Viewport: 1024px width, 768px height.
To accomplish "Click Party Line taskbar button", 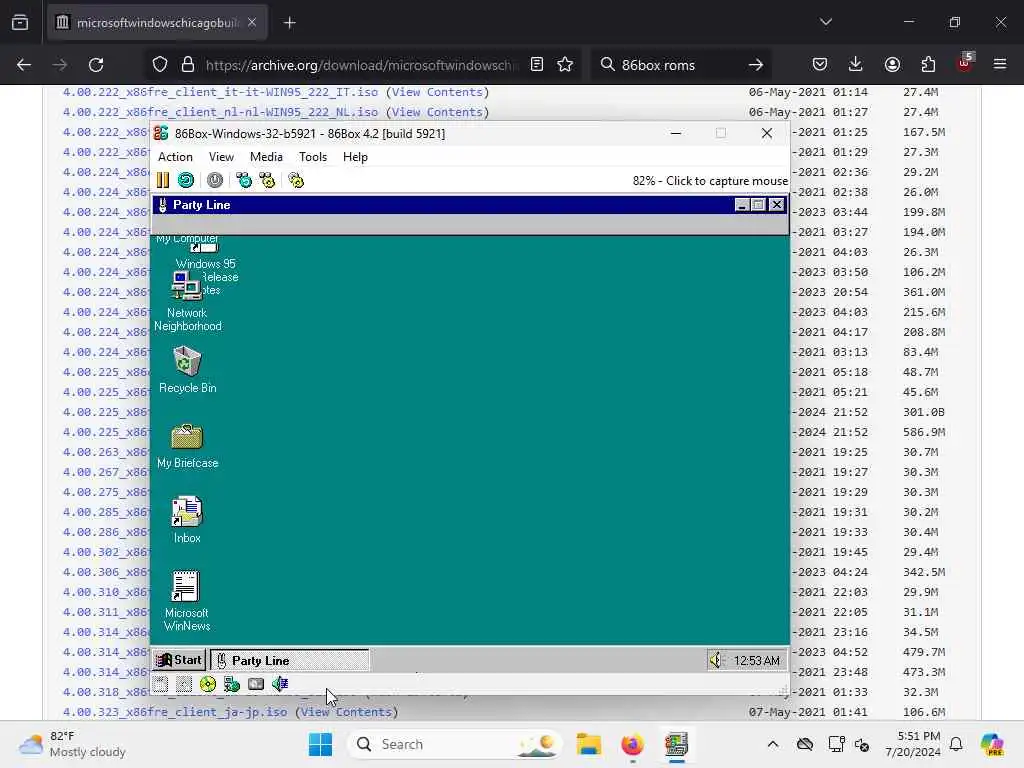I will click(x=289, y=660).
